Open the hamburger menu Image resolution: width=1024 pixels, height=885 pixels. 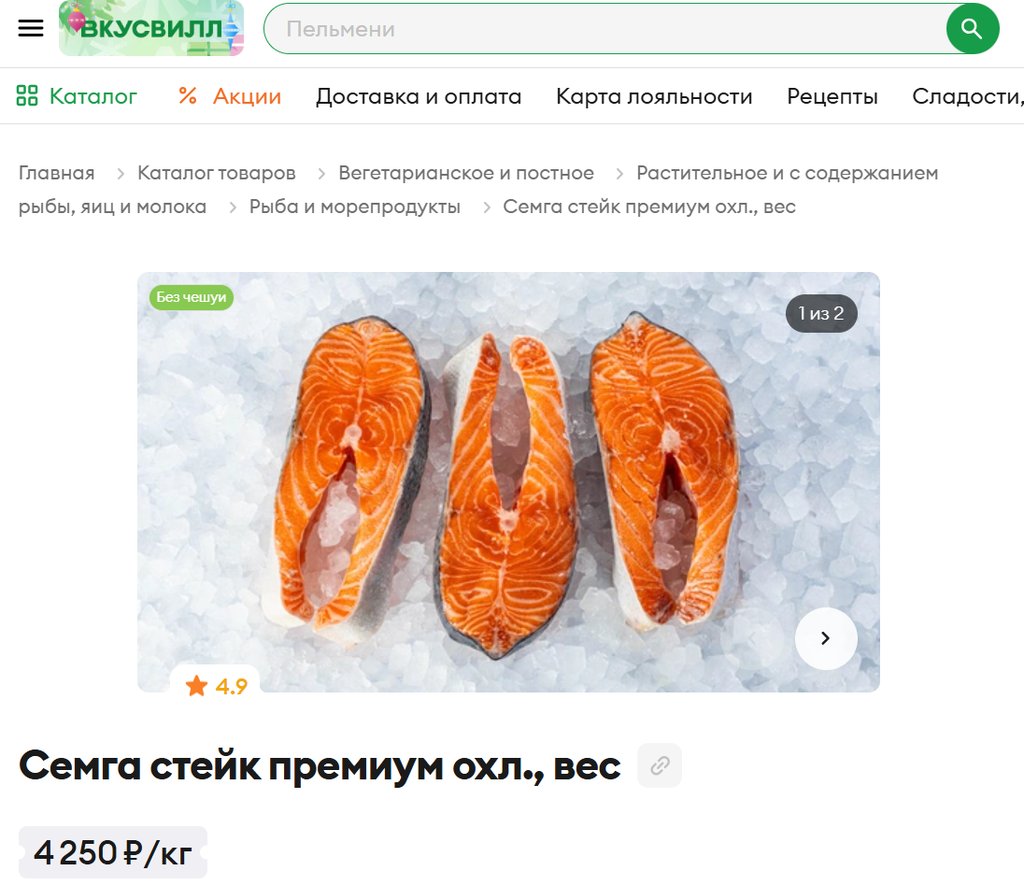click(30, 28)
